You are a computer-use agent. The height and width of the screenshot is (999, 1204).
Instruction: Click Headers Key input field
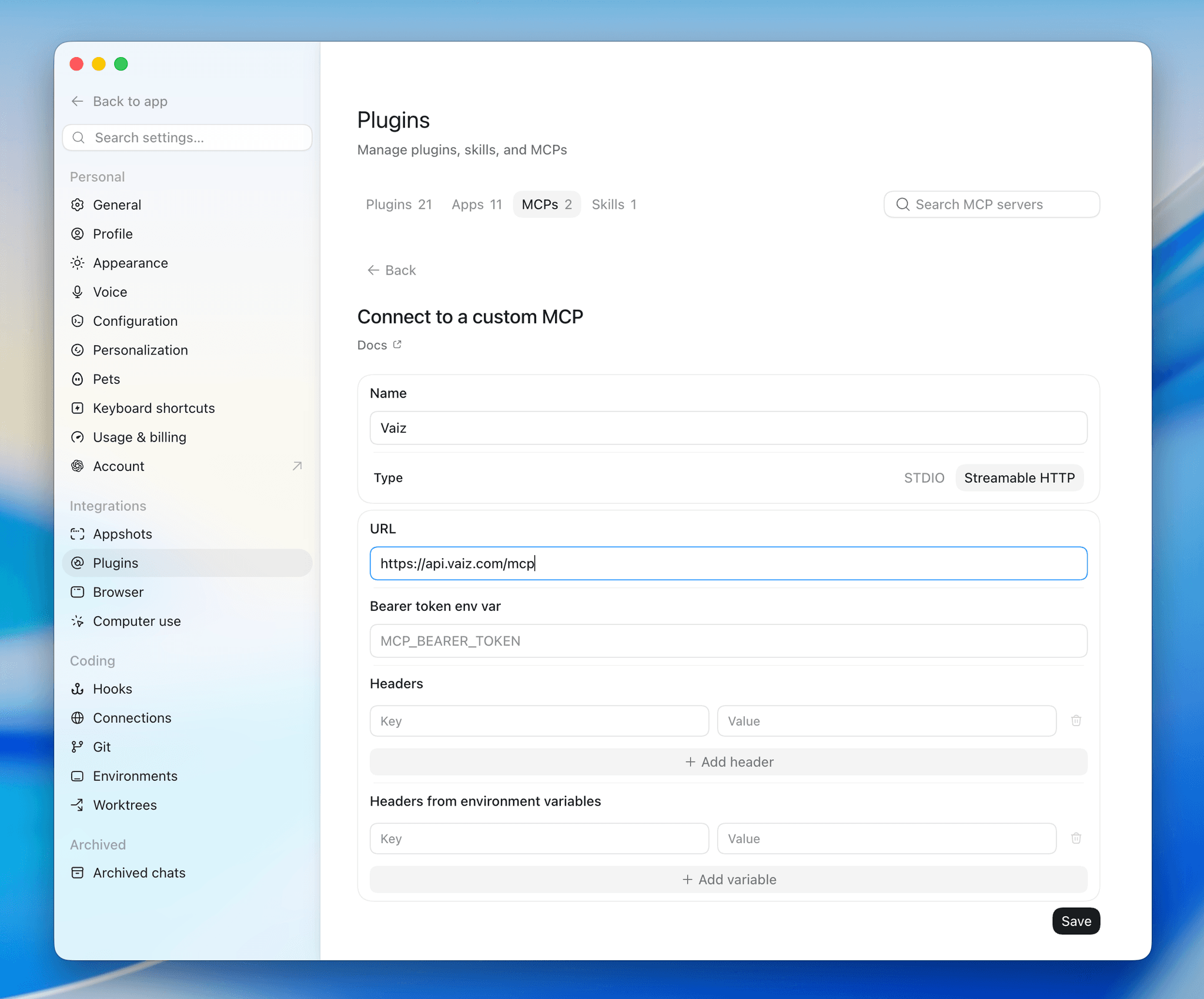point(539,721)
